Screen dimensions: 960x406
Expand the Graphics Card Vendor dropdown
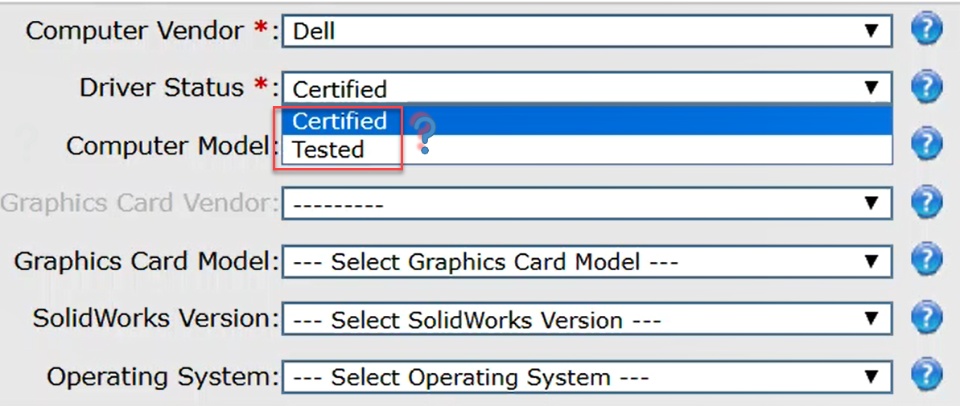(x=586, y=205)
